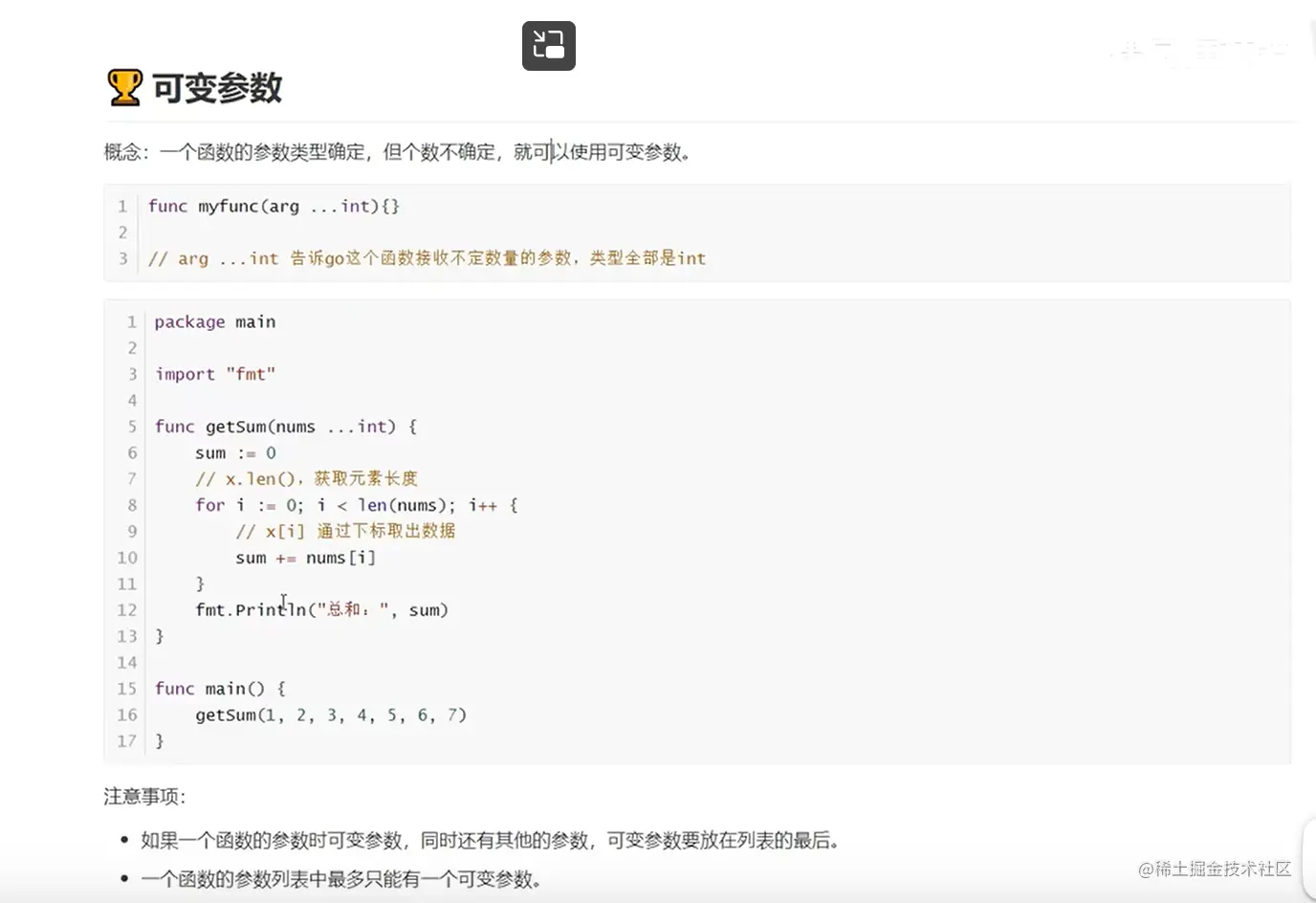Select the func myfunc code line
1316x903 pixels.
click(273, 206)
